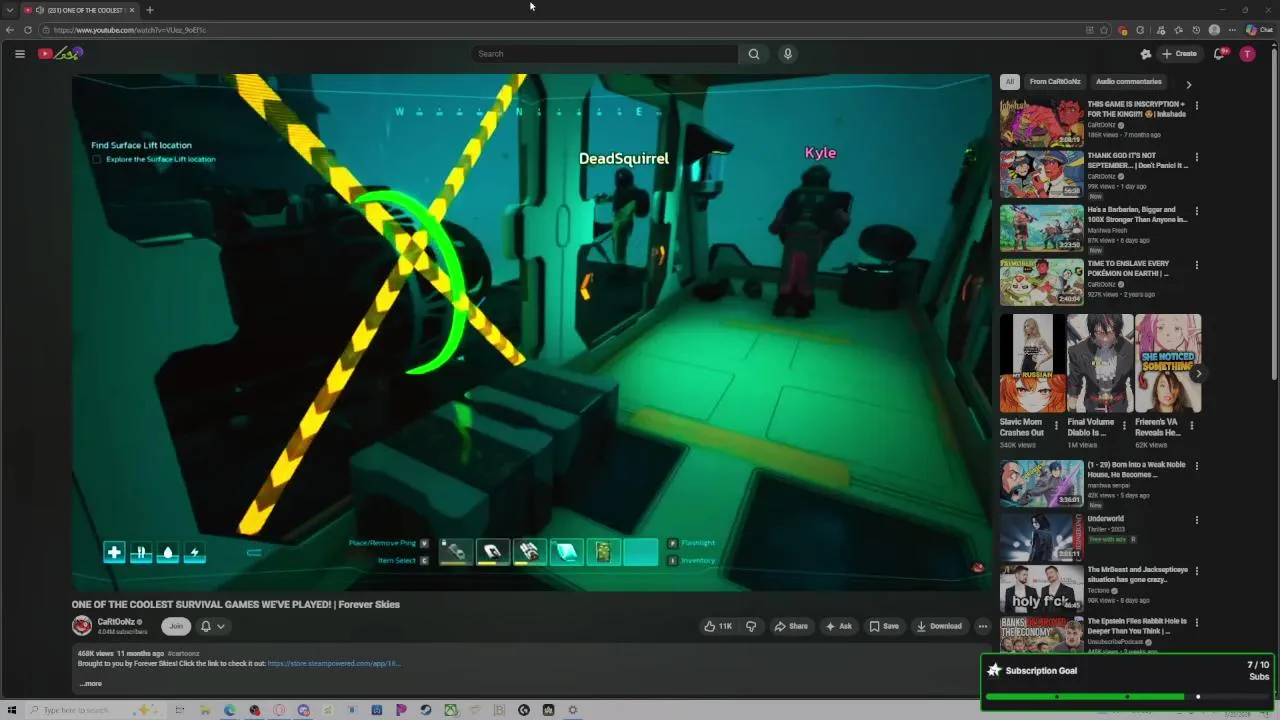Image resolution: width=1280 pixels, height=720 pixels.
Task: Download the video
Action: click(939, 626)
